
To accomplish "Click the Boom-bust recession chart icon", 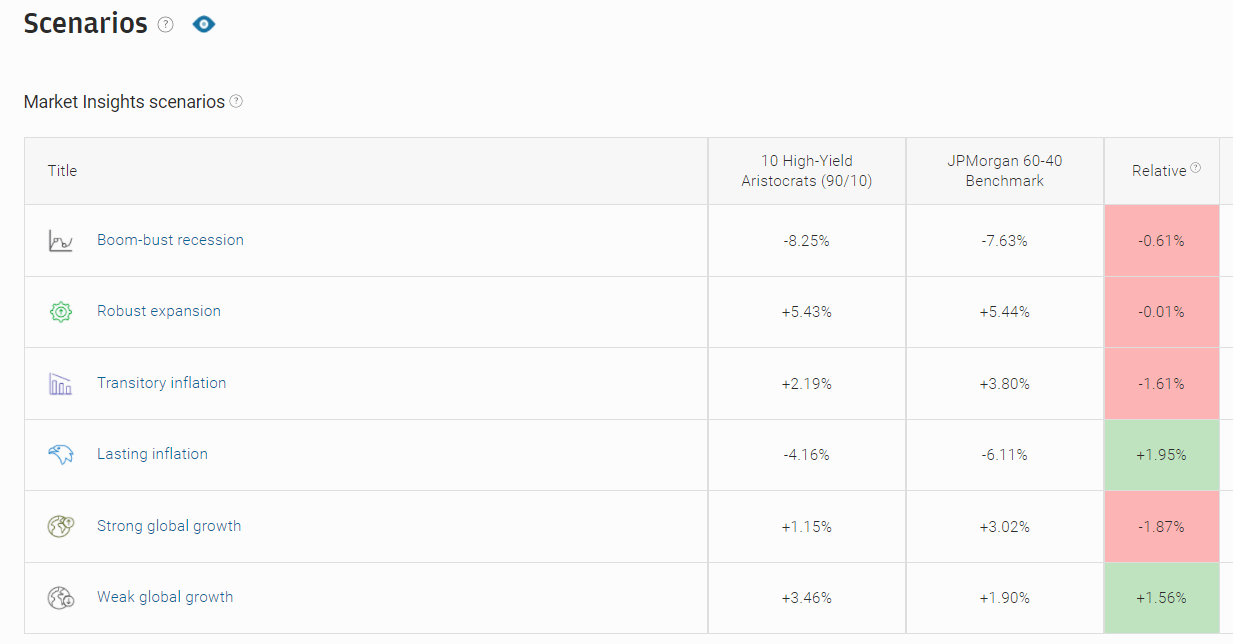I will [x=61, y=241].
